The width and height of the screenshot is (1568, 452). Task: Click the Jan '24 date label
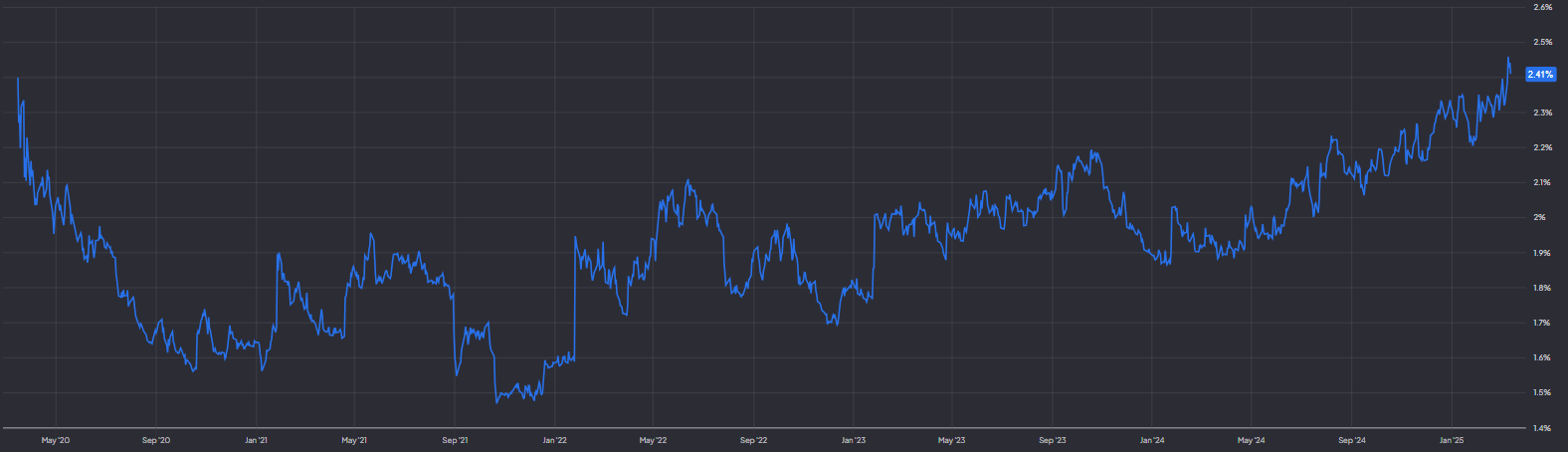coord(1152,440)
